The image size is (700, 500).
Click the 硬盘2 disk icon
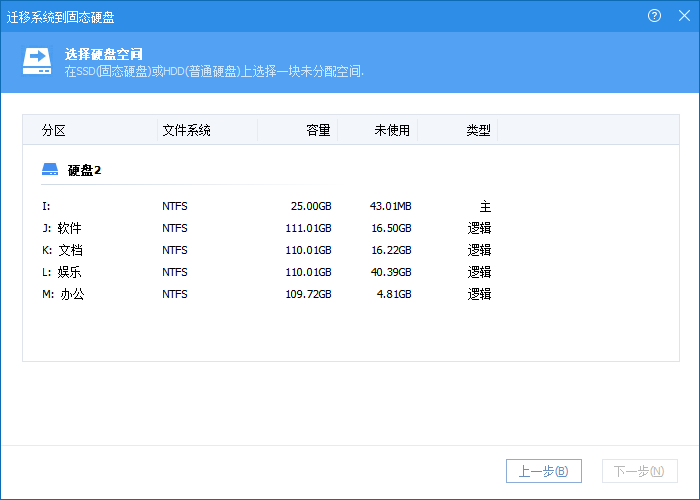pos(50,169)
